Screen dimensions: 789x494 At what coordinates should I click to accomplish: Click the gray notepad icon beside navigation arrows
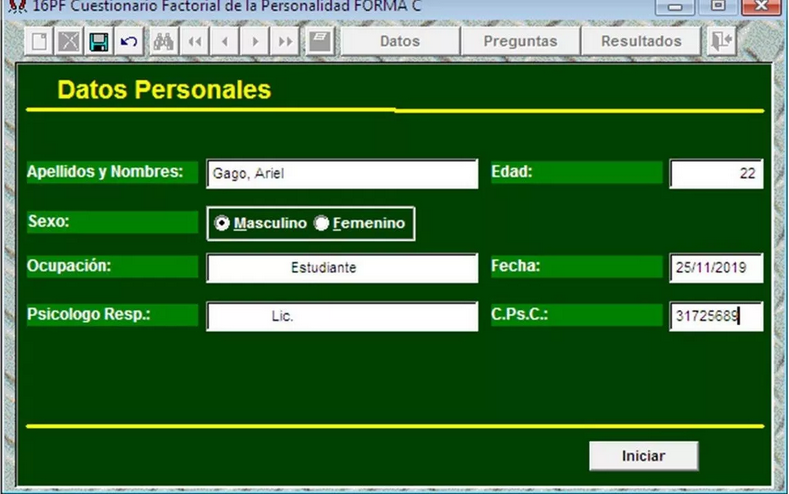tap(320, 41)
